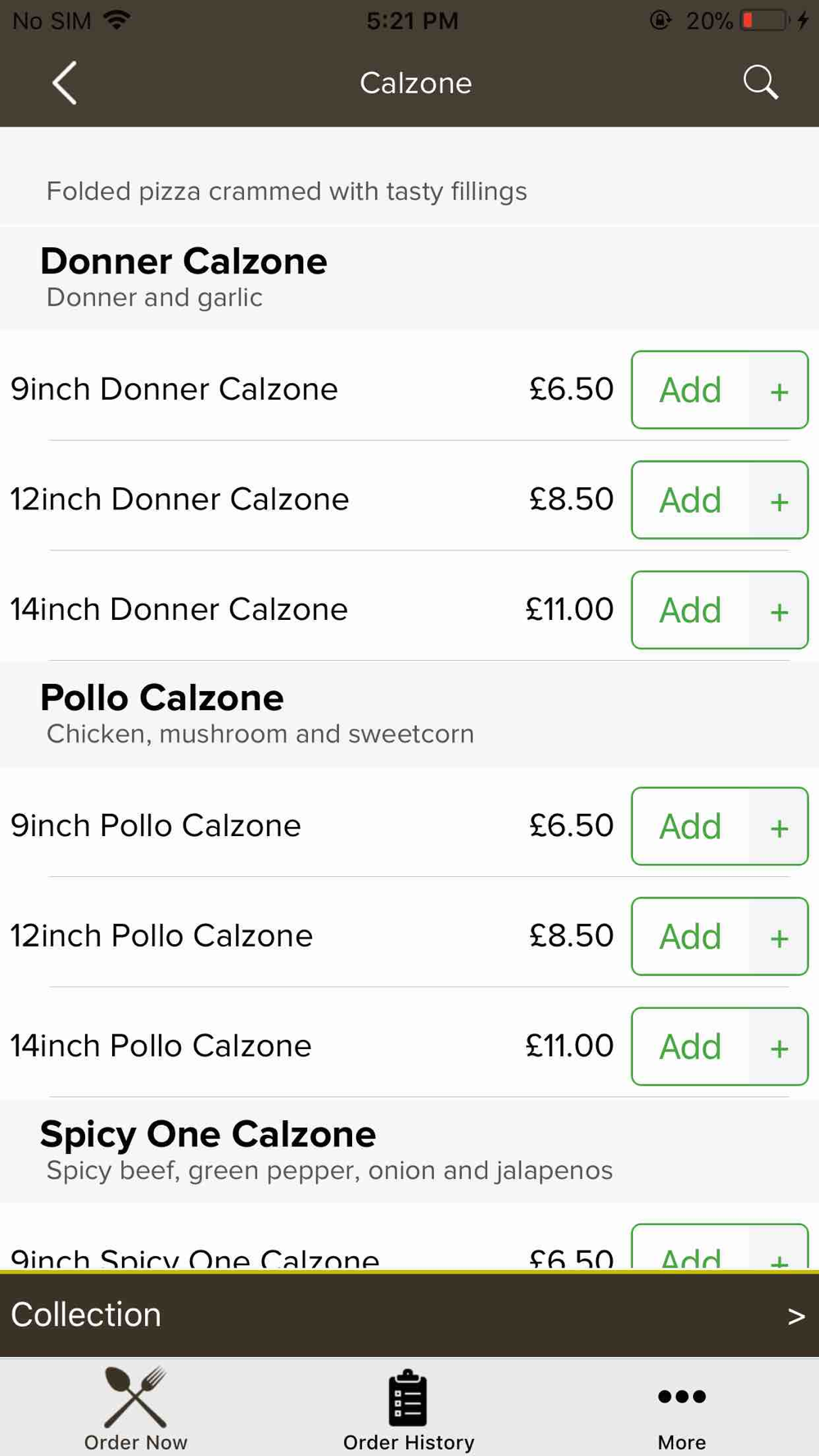
Task: Tap the More three-dots icon
Action: tap(681, 1397)
